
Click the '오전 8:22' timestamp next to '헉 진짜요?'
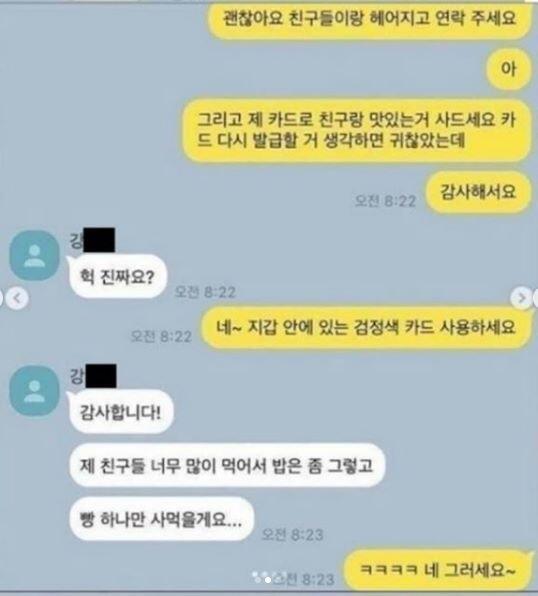coord(205,292)
